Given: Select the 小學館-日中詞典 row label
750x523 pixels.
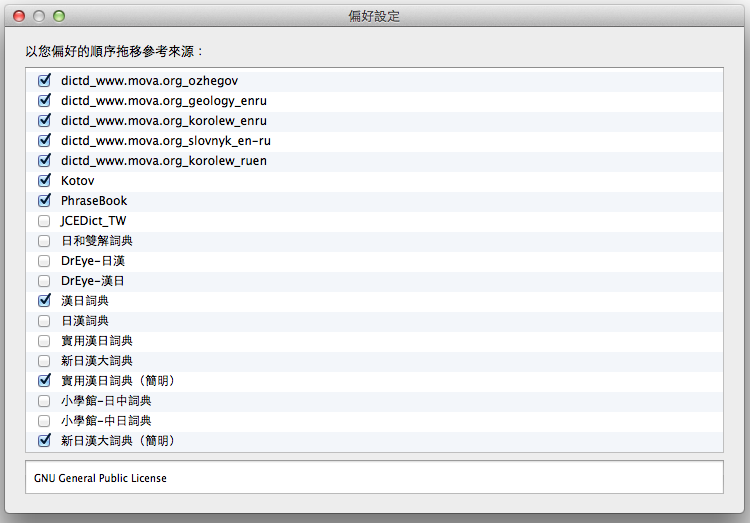Looking at the screenshot, I should point(106,401).
